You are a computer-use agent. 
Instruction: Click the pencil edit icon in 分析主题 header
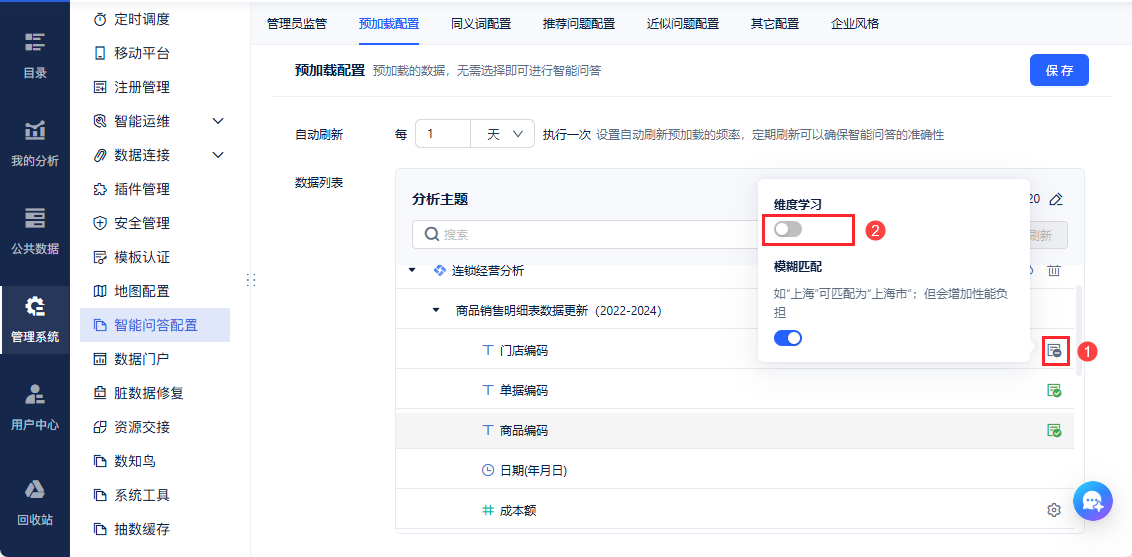click(x=1056, y=199)
